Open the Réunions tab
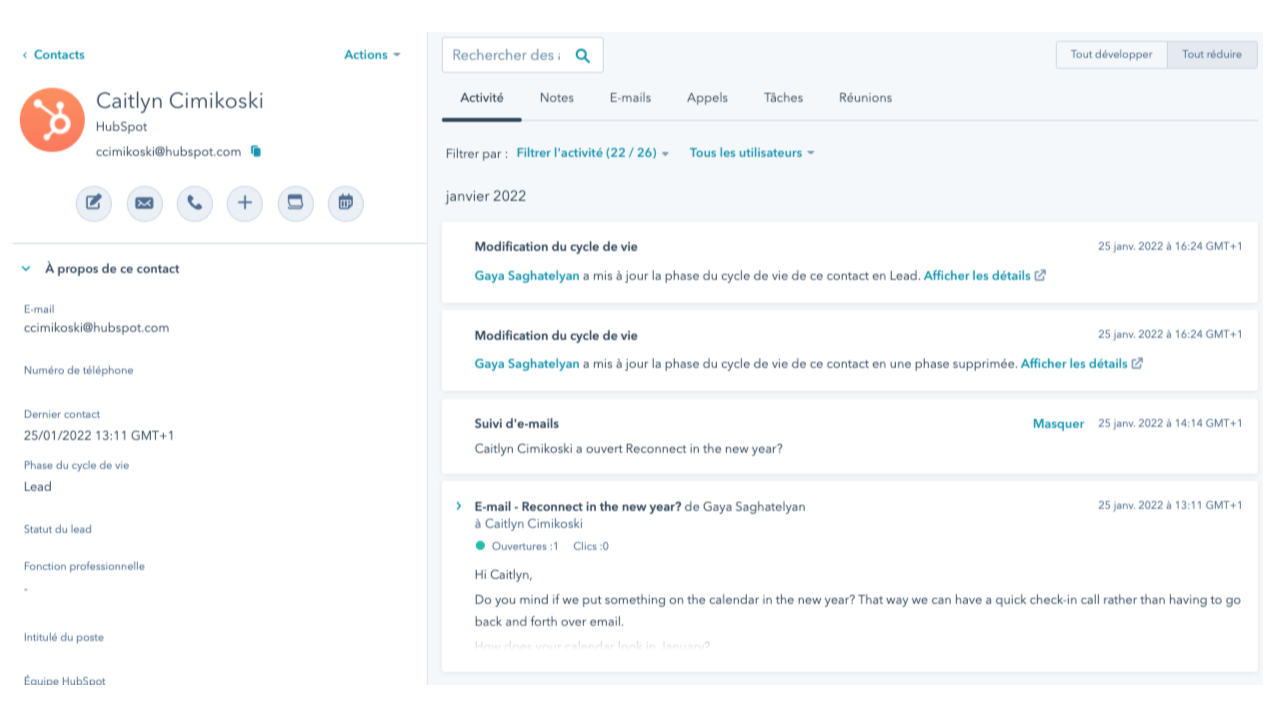1276x718 pixels. pos(864,97)
